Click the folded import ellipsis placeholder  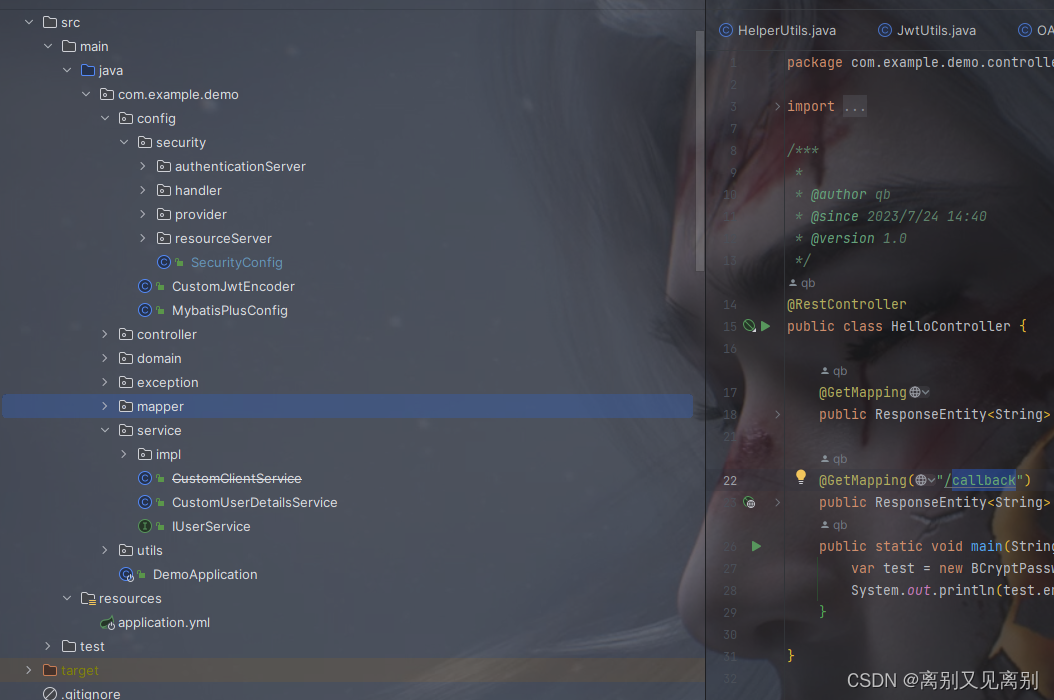click(855, 106)
